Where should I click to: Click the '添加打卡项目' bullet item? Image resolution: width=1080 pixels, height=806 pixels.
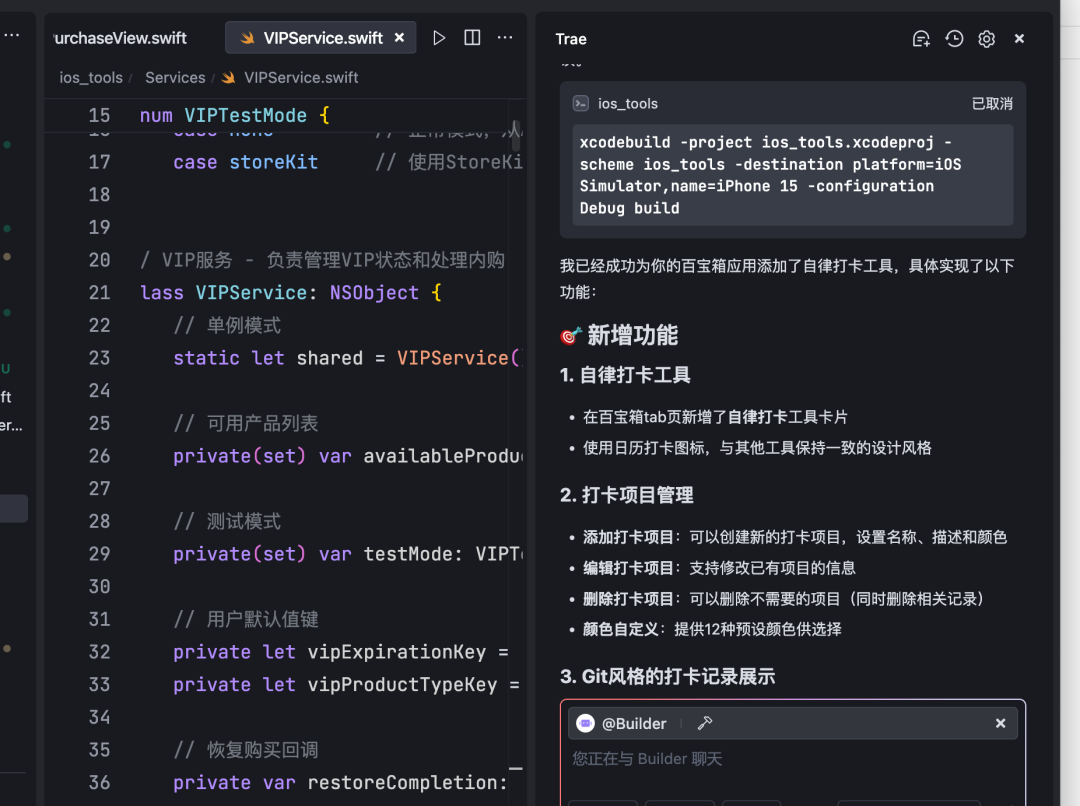click(x=795, y=537)
